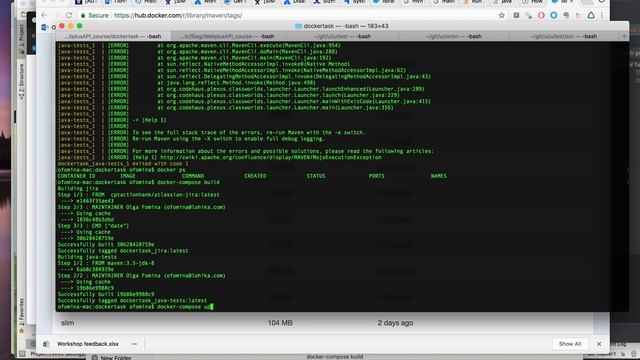The image size is (640, 360).
Task: Click the '2 days ago' cell
Action: point(395,323)
